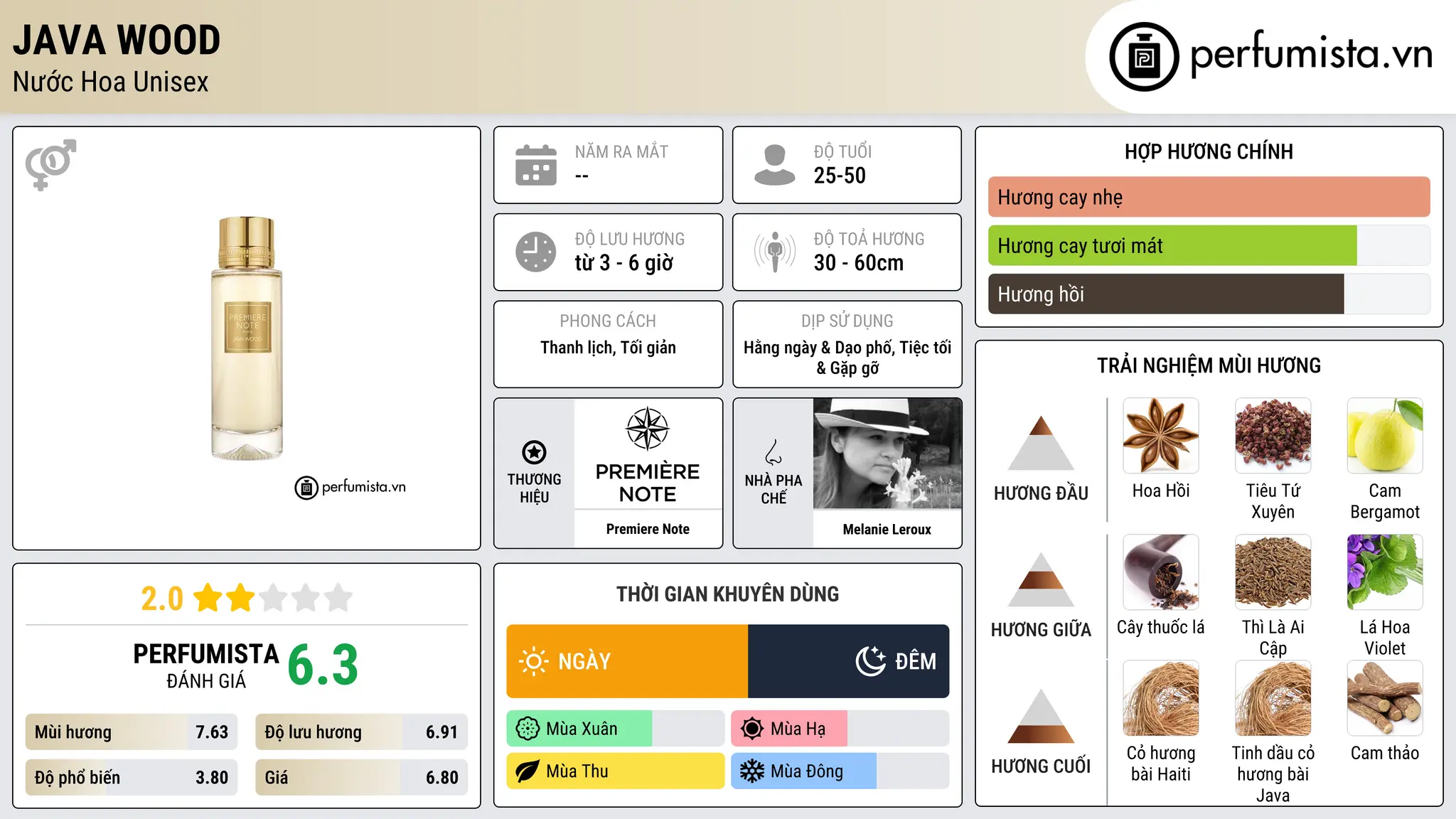Image resolution: width=1456 pixels, height=819 pixels.
Task: Click the Trải nghiệm mùi hương heading
Action: point(1209,365)
